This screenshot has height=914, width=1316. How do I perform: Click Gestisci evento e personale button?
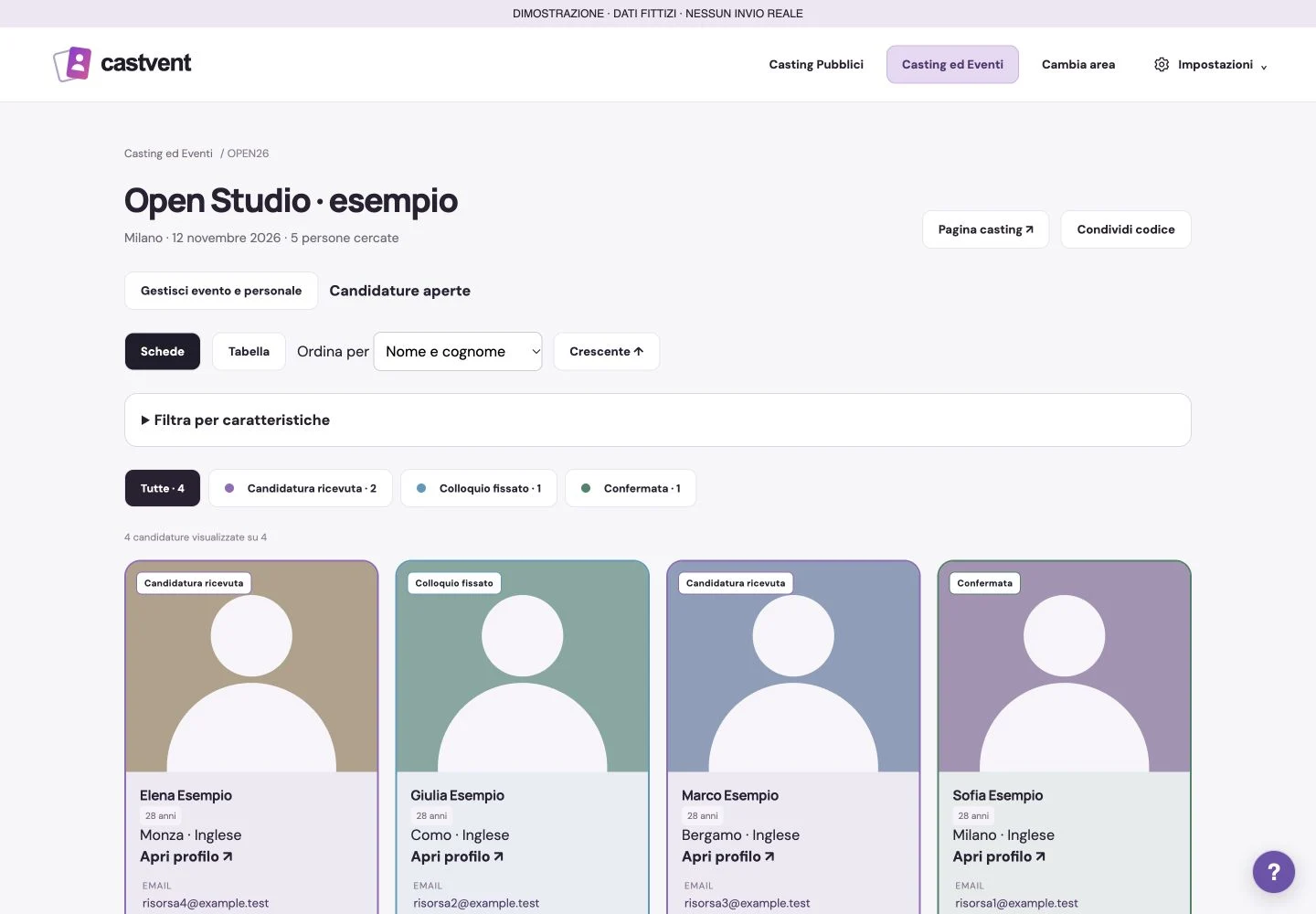[x=221, y=291]
